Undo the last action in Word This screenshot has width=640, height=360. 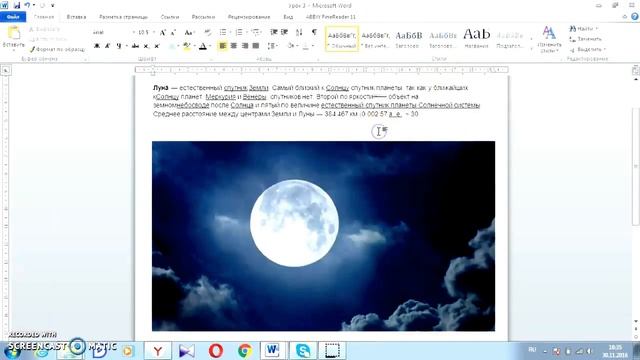(27, 5)
